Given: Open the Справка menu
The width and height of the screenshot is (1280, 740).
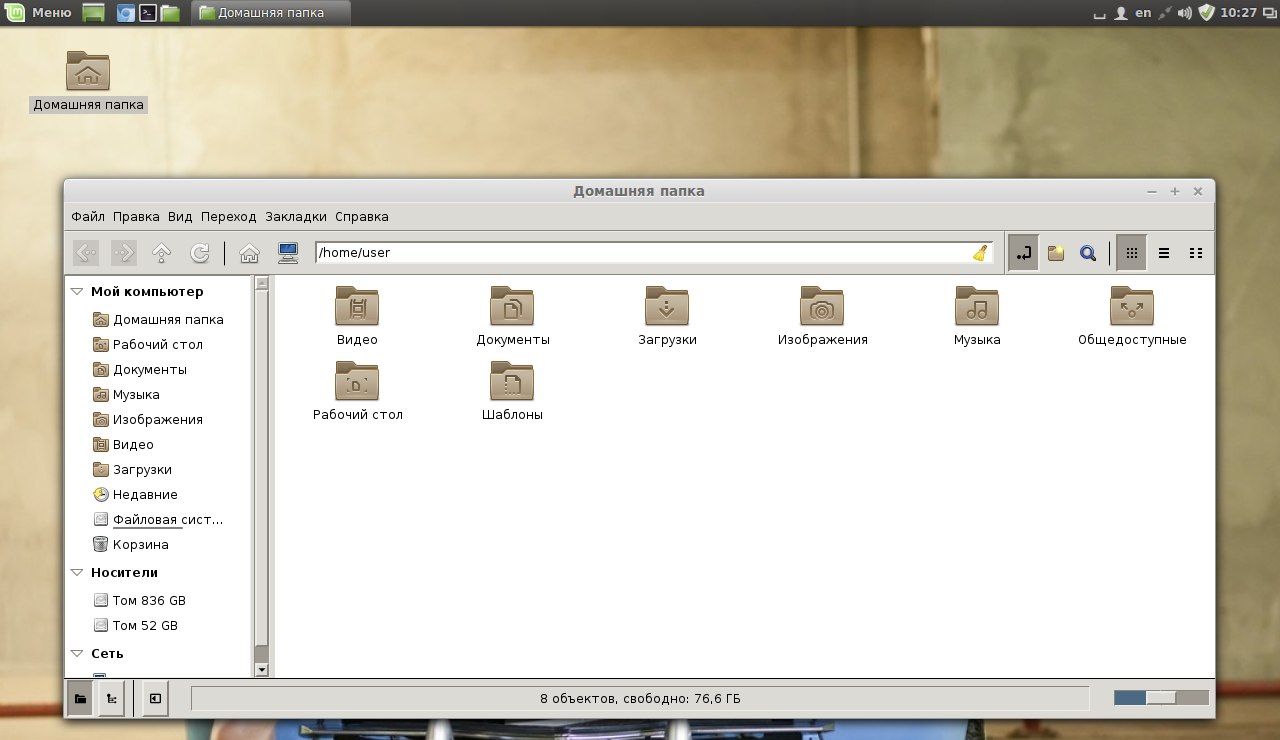Looking at the screenshot, I should coord(362,216).
